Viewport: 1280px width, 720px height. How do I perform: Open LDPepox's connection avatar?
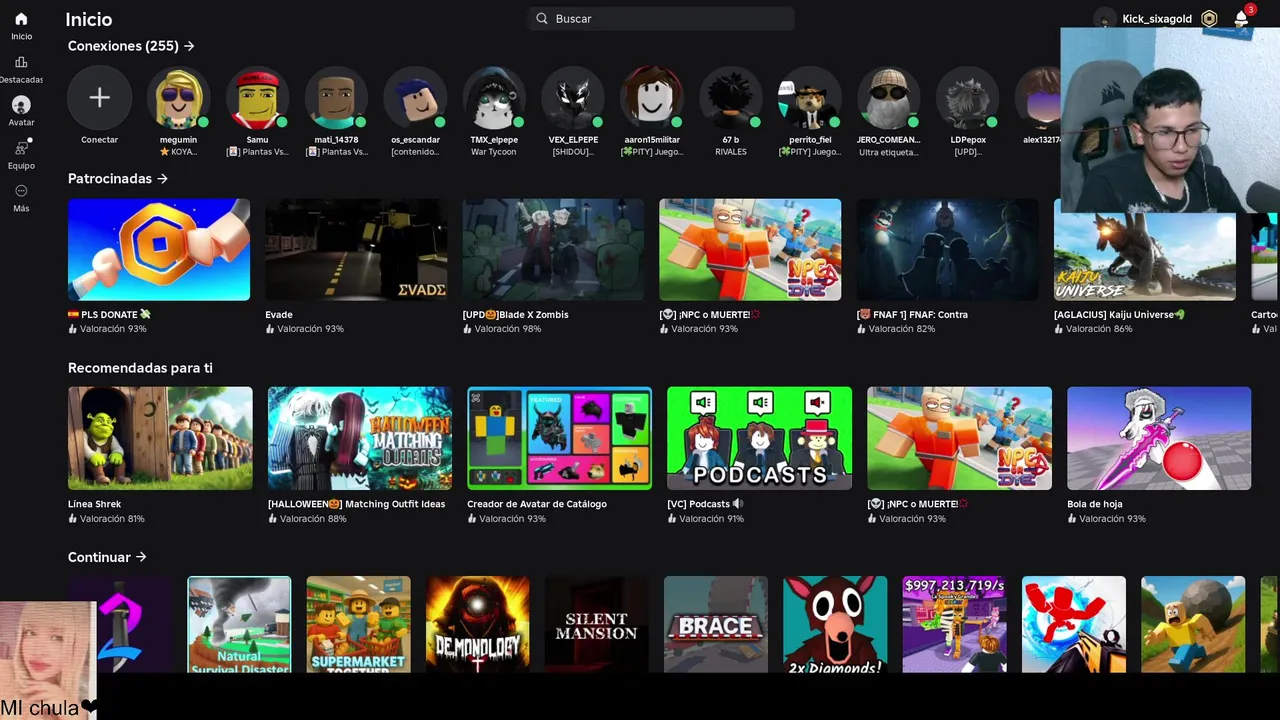[968, 98]
